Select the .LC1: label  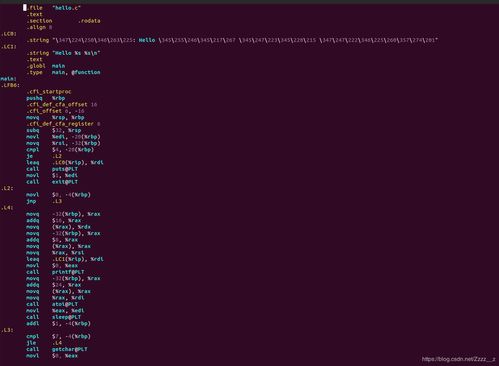pos(9,46)
